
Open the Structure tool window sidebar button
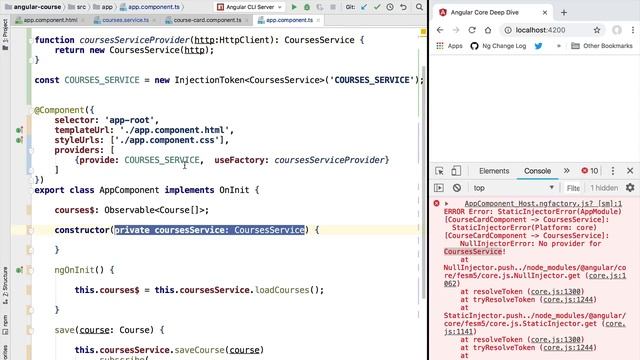(5, 286)
